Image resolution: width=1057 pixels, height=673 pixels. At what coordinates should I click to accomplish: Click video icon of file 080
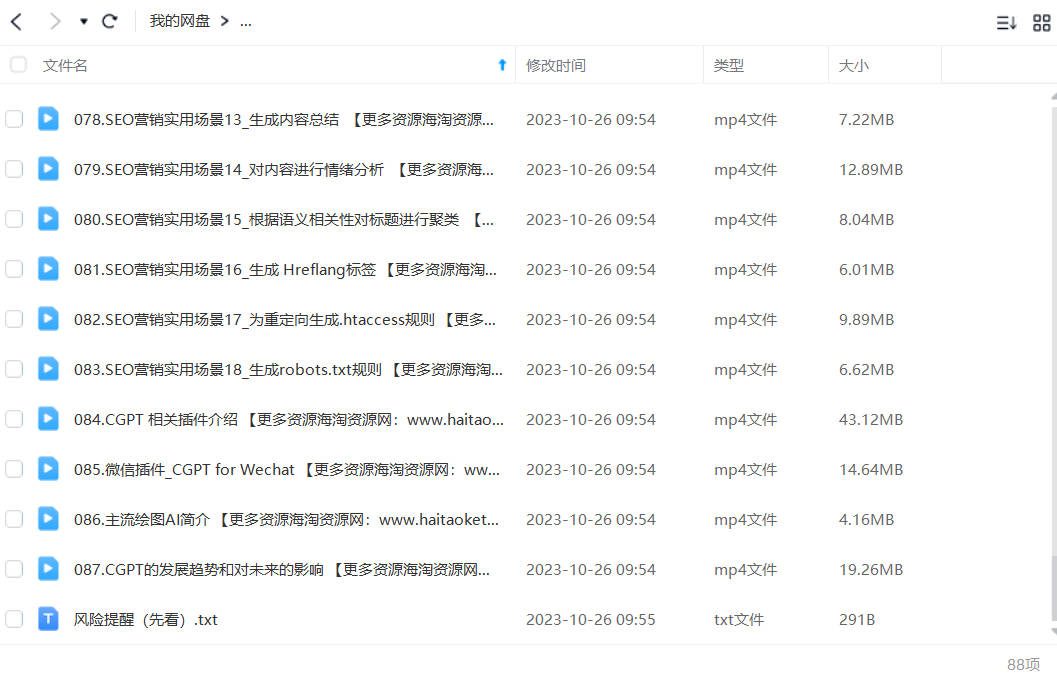[48, 218]
